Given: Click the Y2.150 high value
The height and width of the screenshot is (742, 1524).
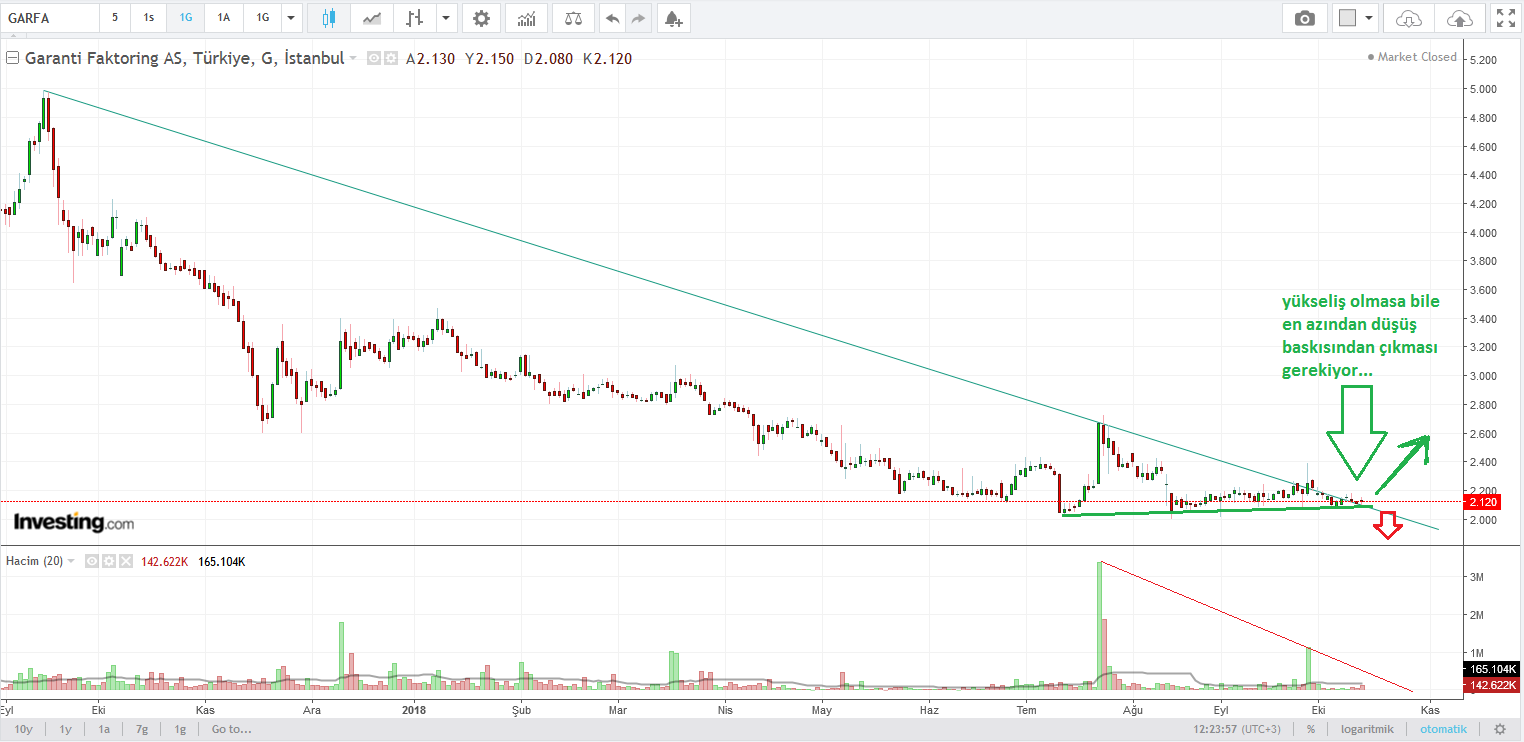Looking at the screenshot, I should pos(489,59).
